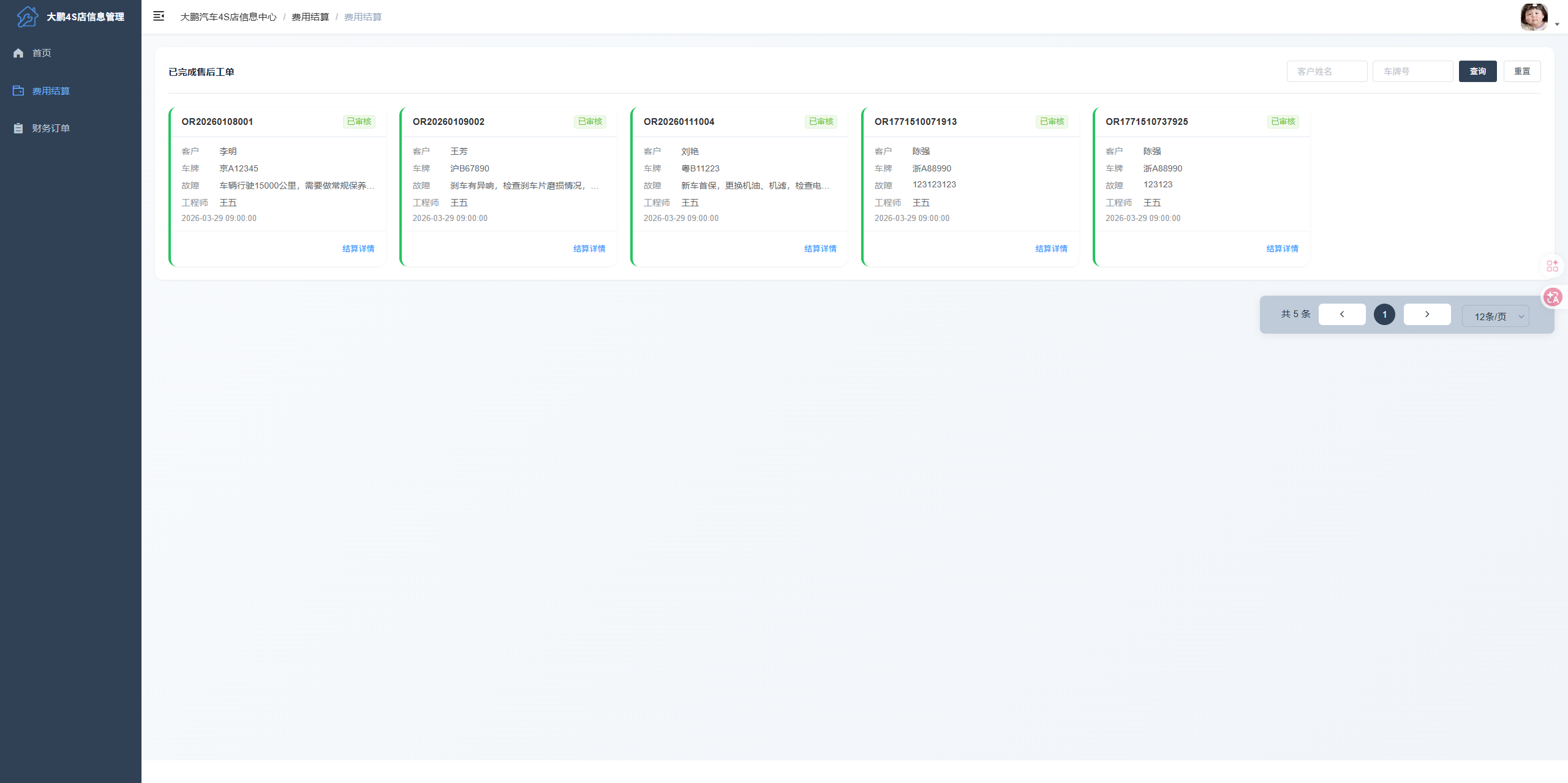Viewport: 1568px width, 783px height.
Task: Select page number 1
Action: pyautogui.click(x=1384, y=314)
